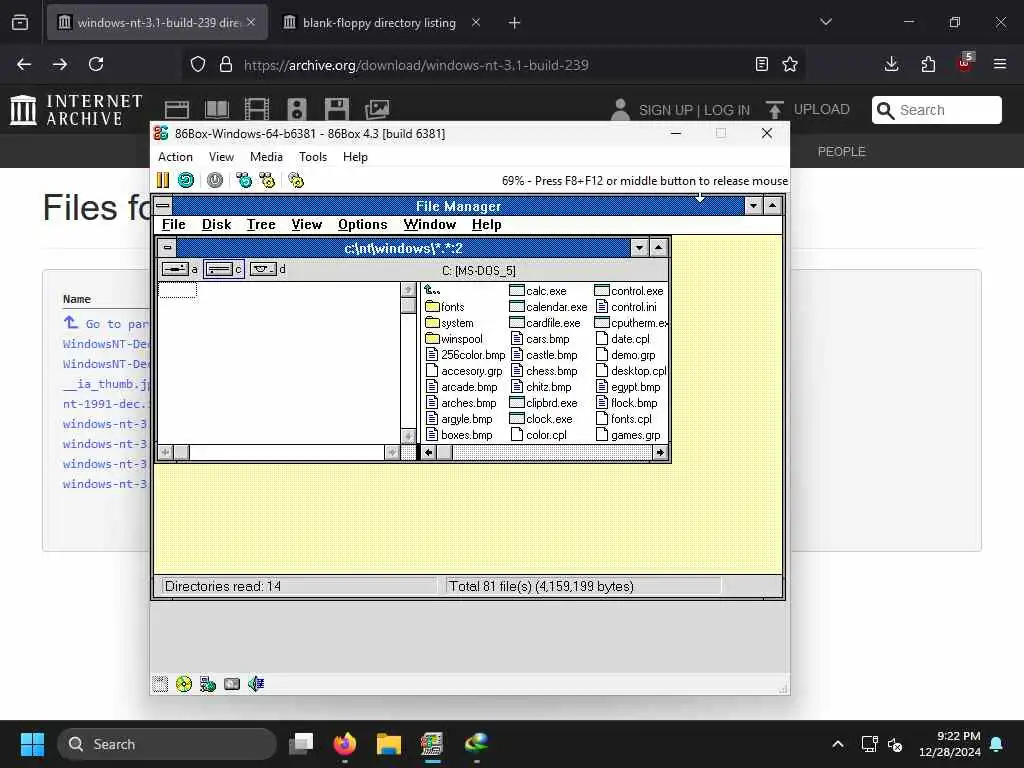
Task: Send Ctrl+Alt+Esc using the second yellow keyboard icon
Action: (267, 180)
